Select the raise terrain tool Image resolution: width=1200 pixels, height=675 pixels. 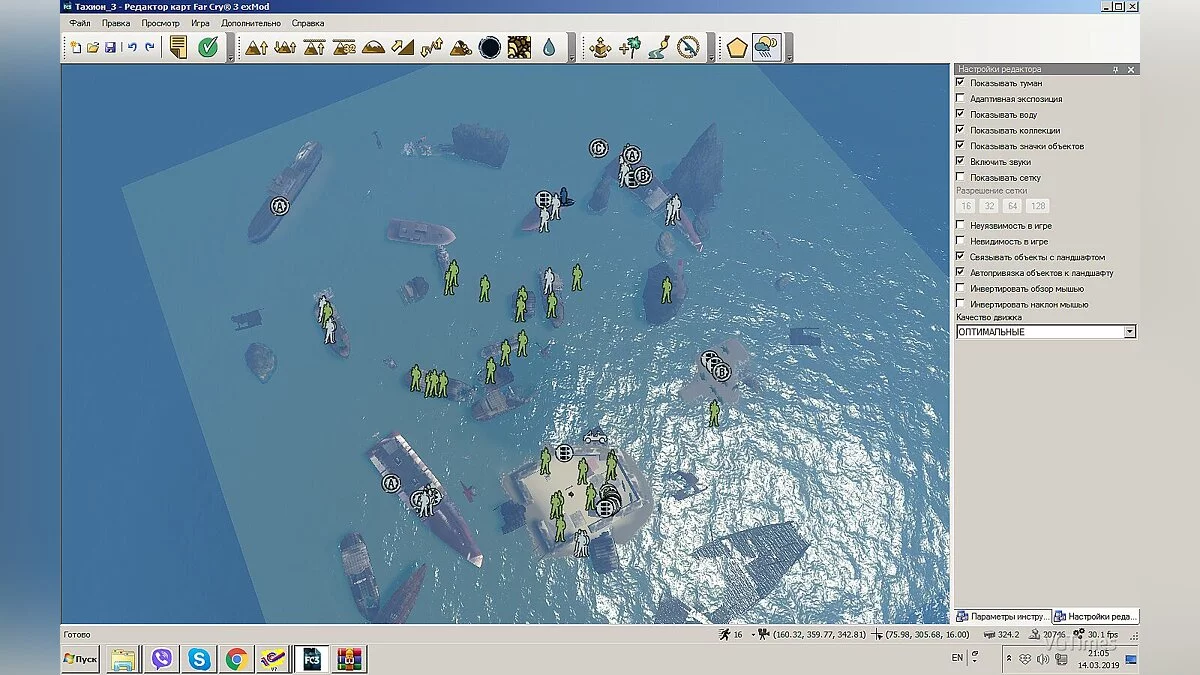tap(256, 47)
